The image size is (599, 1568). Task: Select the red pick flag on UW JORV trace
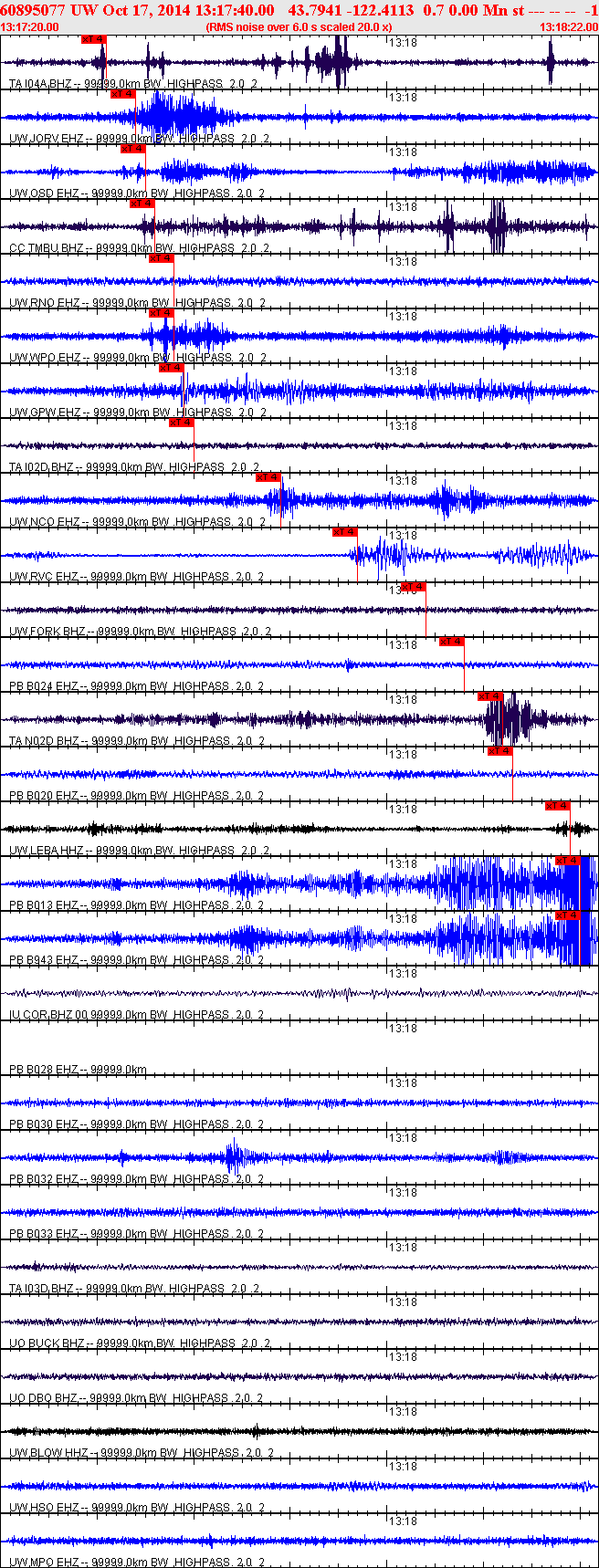coord(122,94)
